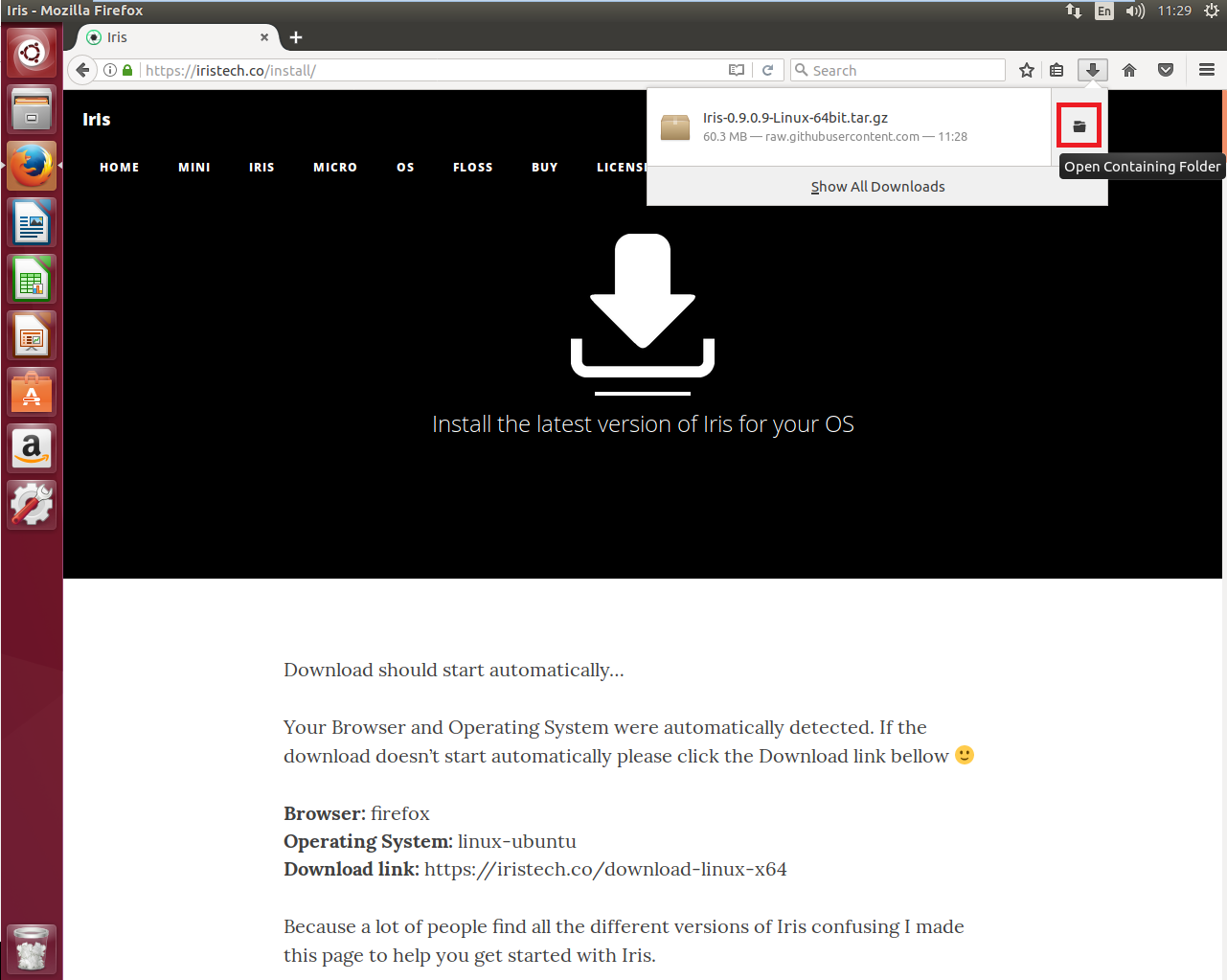Show bookmarks list icon
The image size is (1227, 980).
pyautogui.click(x=1057, y=70)
